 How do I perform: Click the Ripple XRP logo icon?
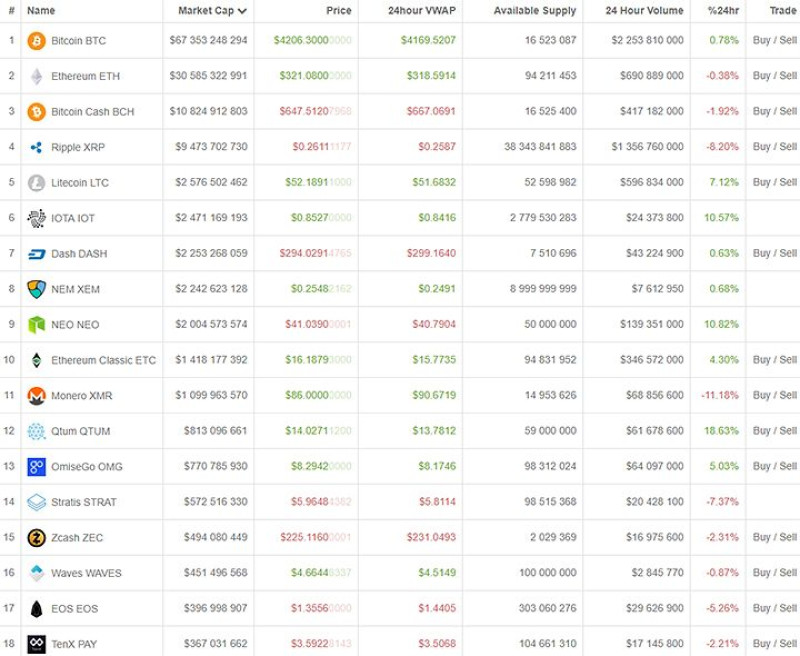36,147
